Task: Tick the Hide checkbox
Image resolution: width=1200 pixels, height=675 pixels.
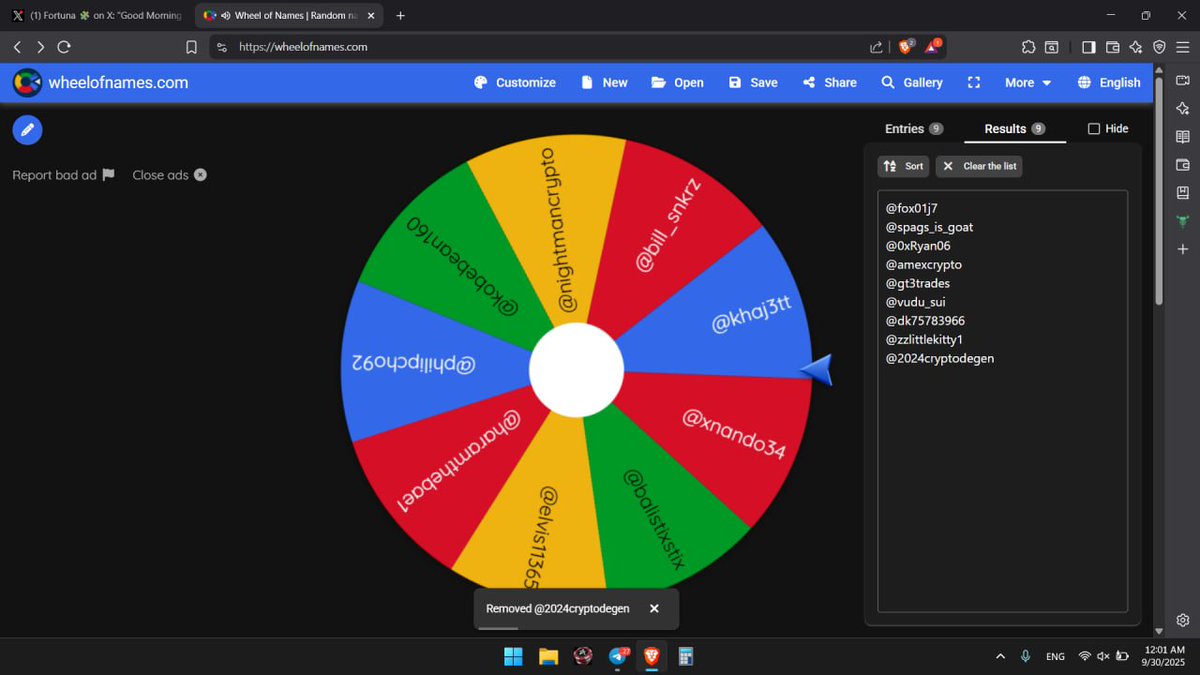Action: click(1094, 129)
